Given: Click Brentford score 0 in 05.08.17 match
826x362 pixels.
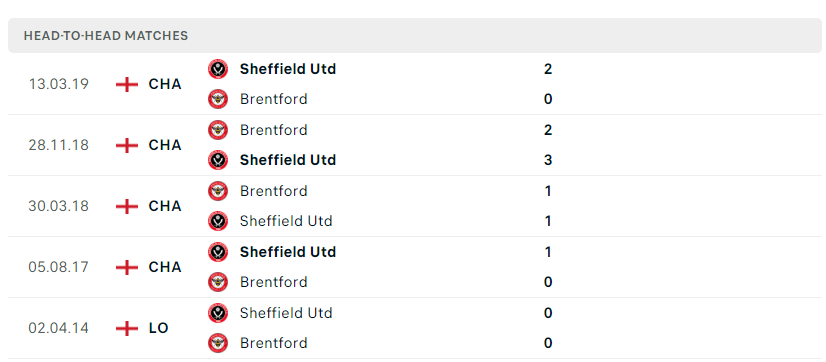Looking at the screenshot, I should 548,282.
